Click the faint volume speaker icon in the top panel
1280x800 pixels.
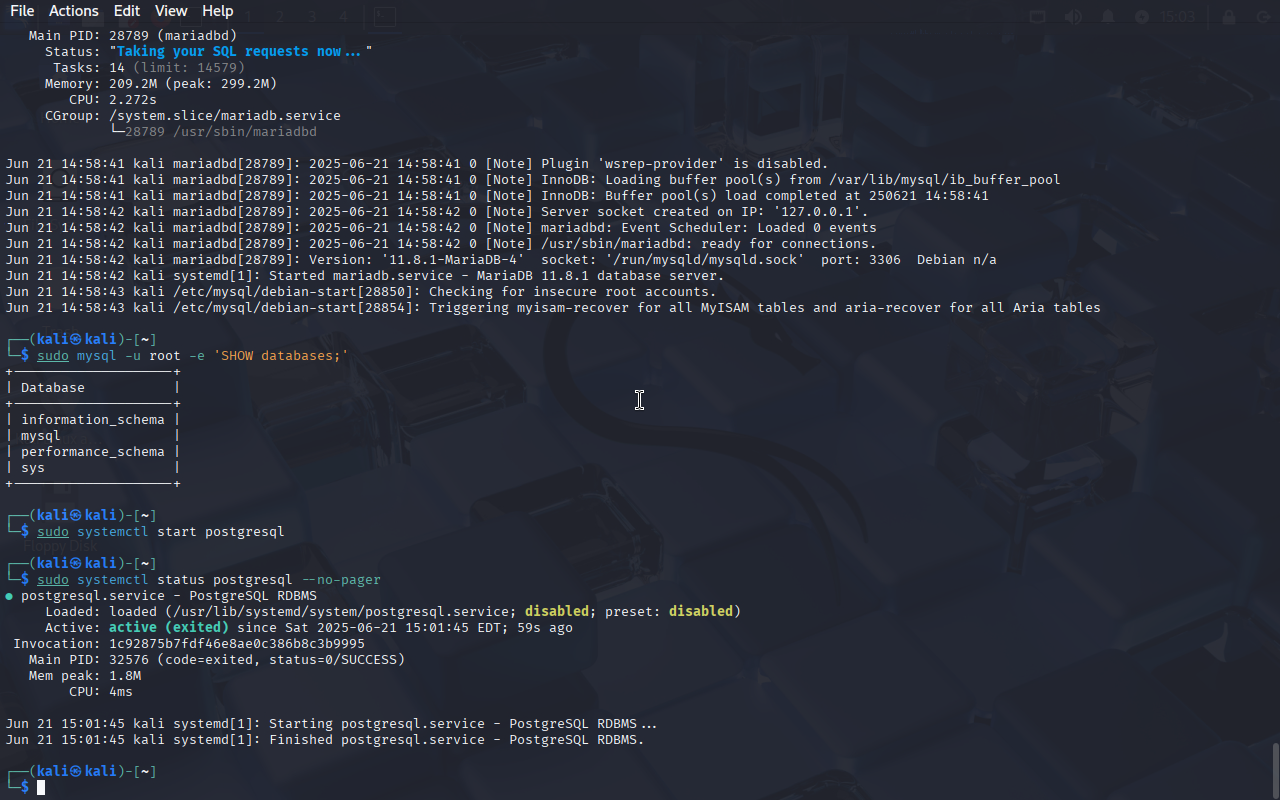click(1073, 17)
